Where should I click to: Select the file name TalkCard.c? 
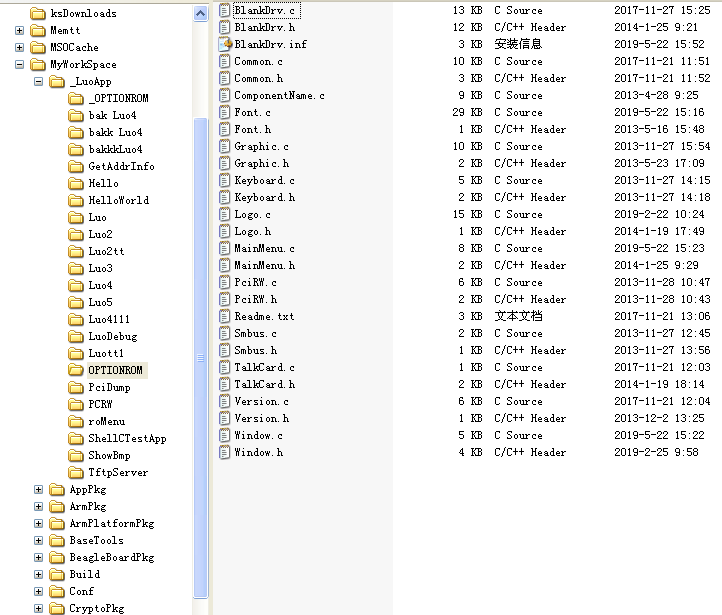264,367
